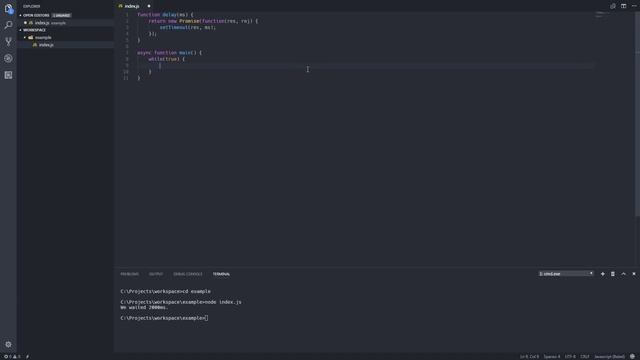The image size is (640, 360).
Task: Click the 'function delay(ms)' code line
Action: coord(165,15)
